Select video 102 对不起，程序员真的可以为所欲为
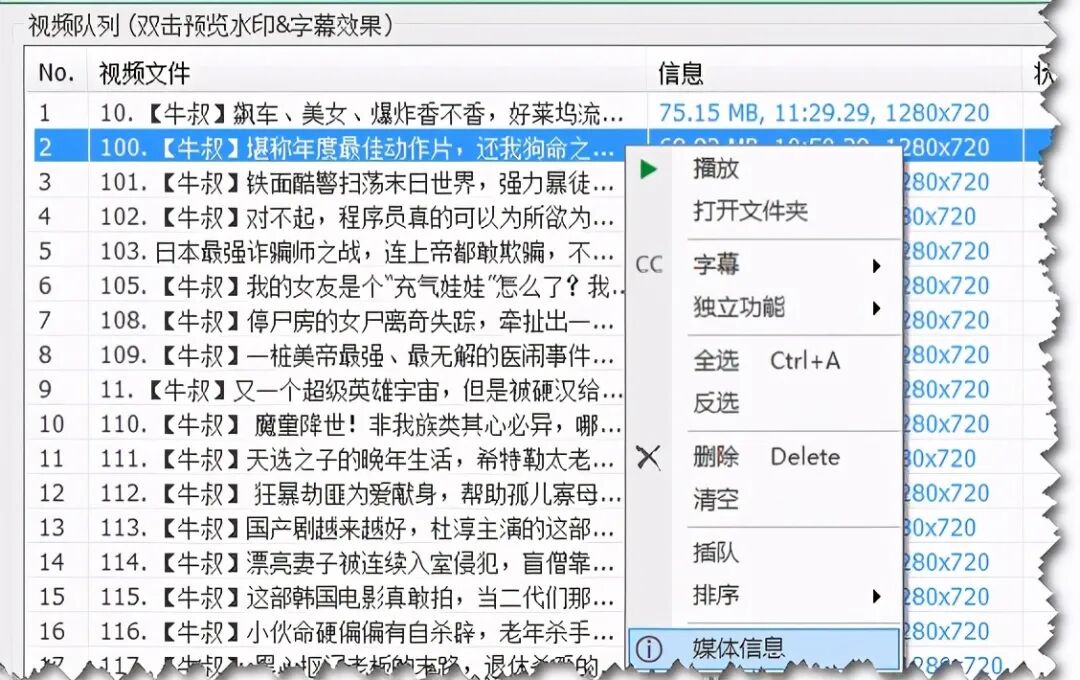The width and height of the screenshot is (1080, 680). pyautogui.click(x=357, y=217)
